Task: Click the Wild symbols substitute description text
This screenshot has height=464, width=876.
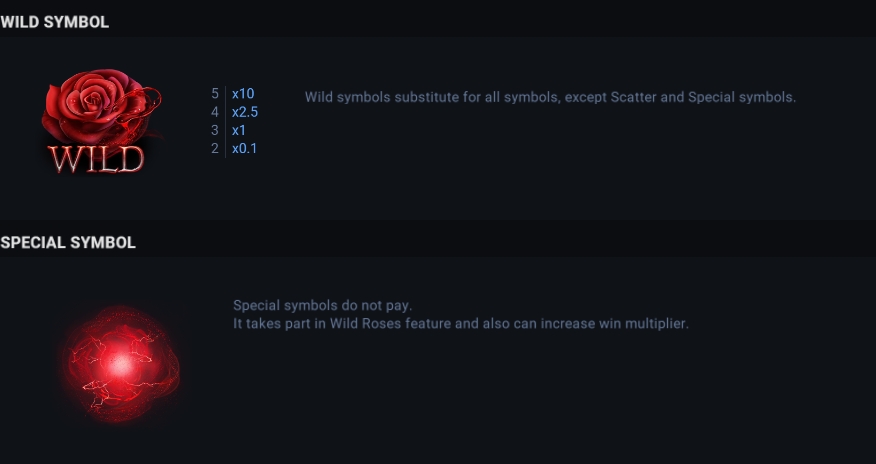Action: (550, 97)
